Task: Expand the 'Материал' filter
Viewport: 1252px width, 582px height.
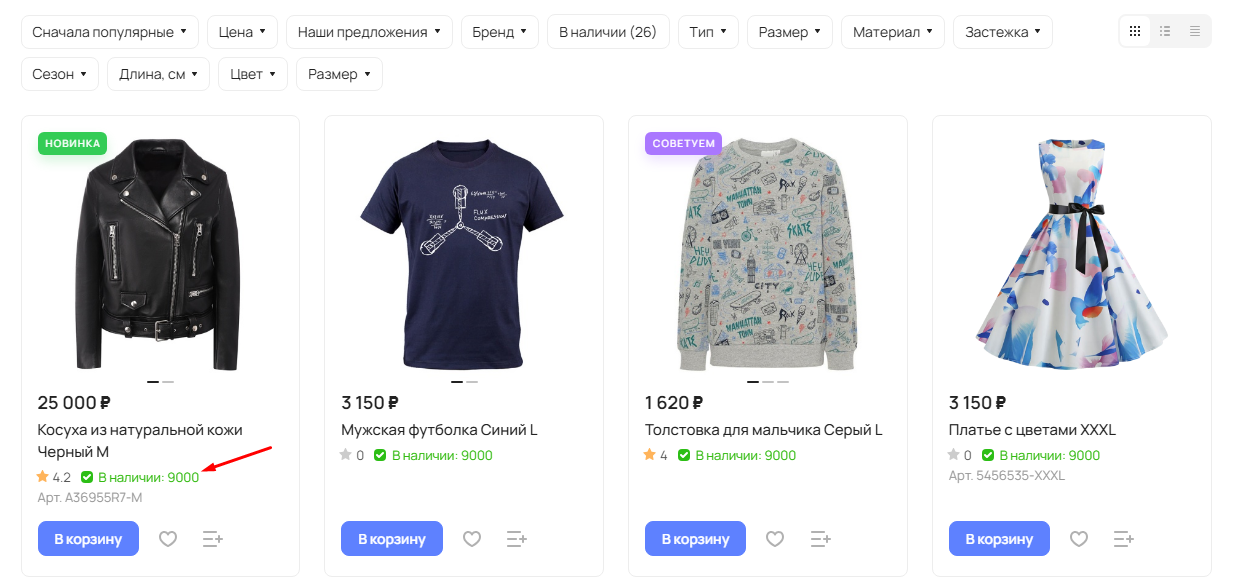Action: (893, 32)
